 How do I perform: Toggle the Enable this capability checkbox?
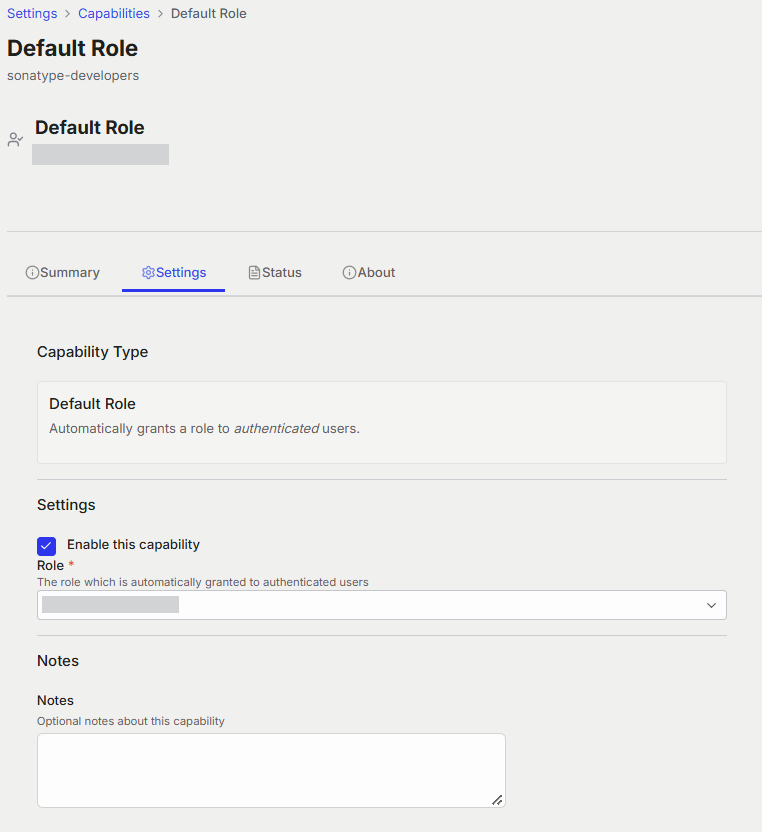[x=47, y=545]
